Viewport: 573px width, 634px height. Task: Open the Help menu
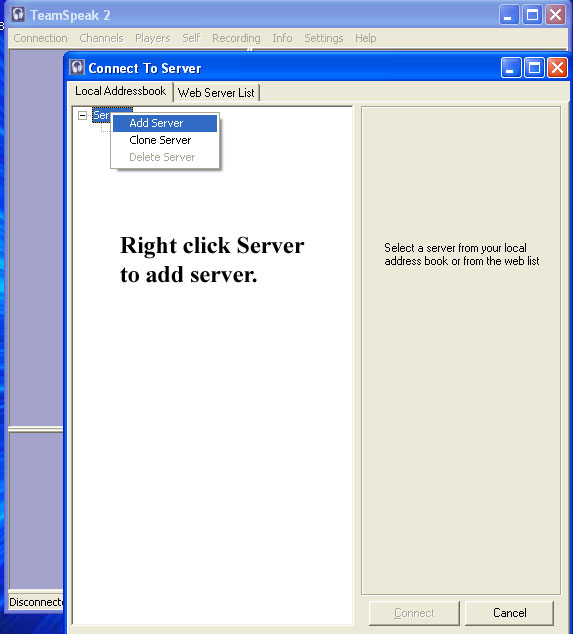point(366,38)
